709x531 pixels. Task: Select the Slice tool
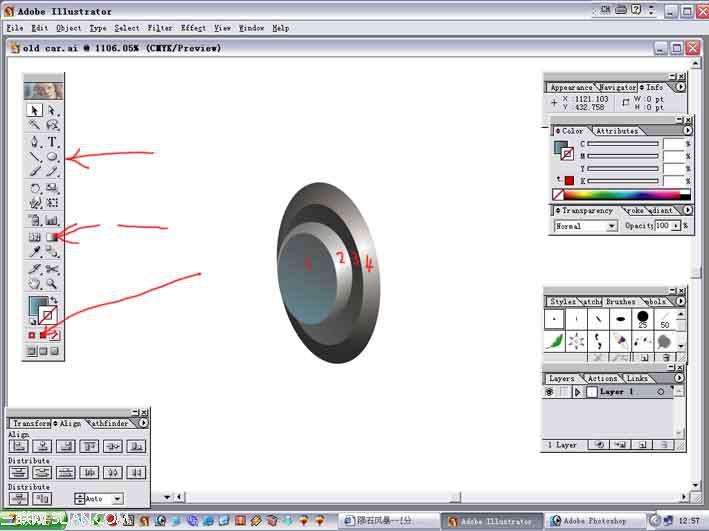pyautogui.click(x=34, y=269)
